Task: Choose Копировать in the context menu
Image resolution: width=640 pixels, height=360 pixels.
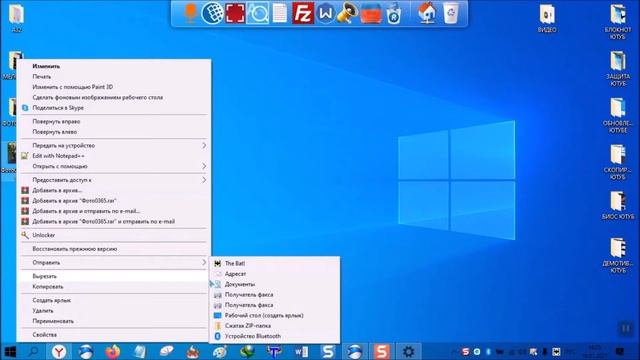Action: tap(114, 287)
